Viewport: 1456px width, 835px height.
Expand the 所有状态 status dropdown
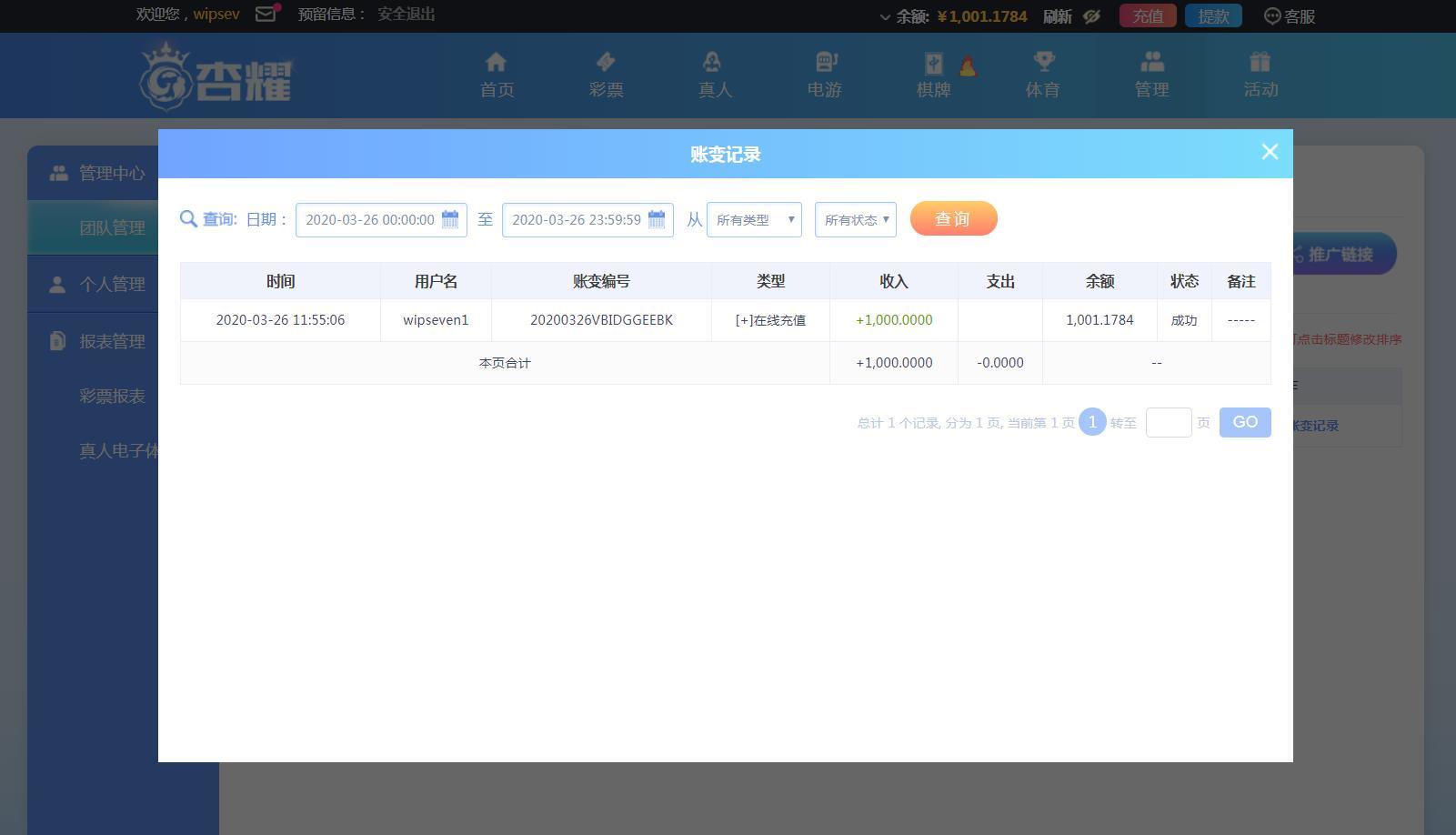point(855,219)
